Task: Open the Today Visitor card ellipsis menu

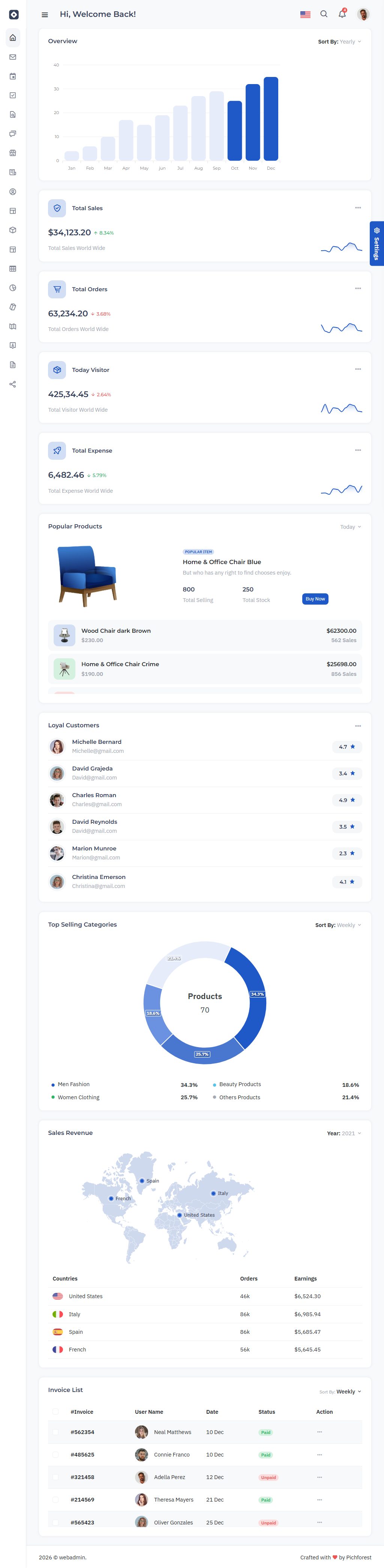Action: (x=358, y=369)
